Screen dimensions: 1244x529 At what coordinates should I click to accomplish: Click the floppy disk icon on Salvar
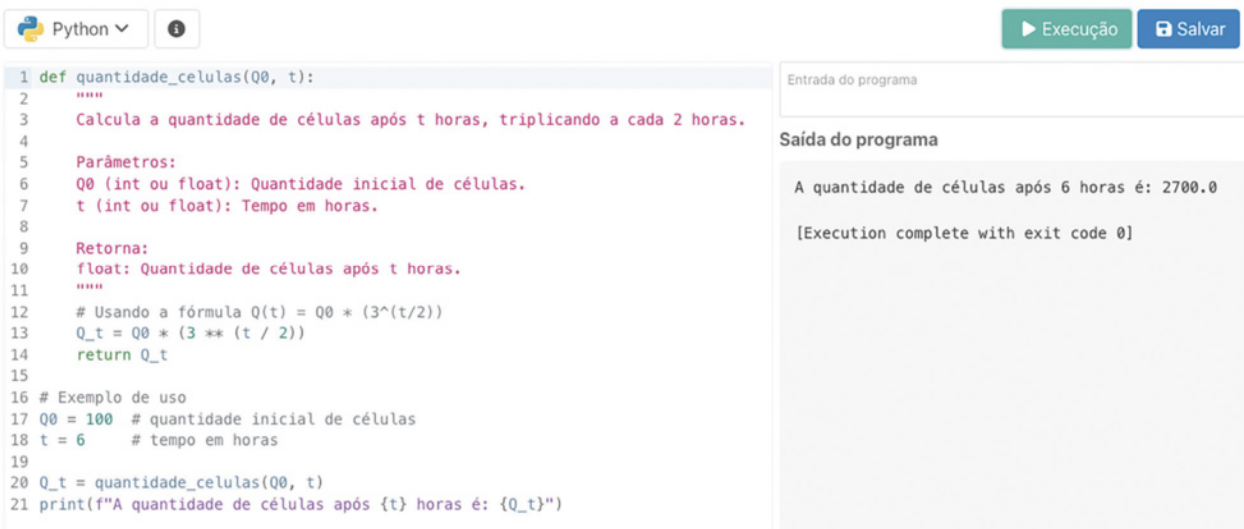1163,29
